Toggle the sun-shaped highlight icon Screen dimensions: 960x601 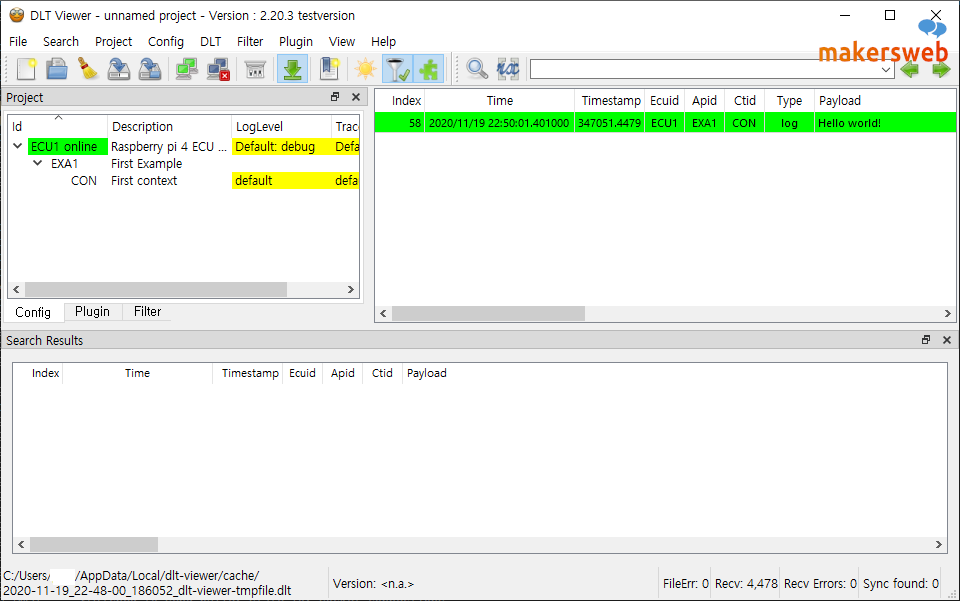[x=365, y=68]
